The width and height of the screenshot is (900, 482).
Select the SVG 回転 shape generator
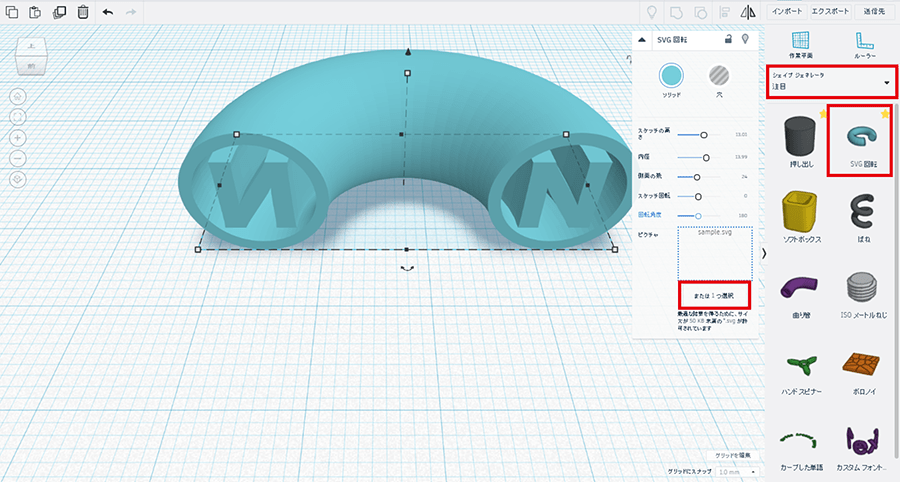point(863,141)
